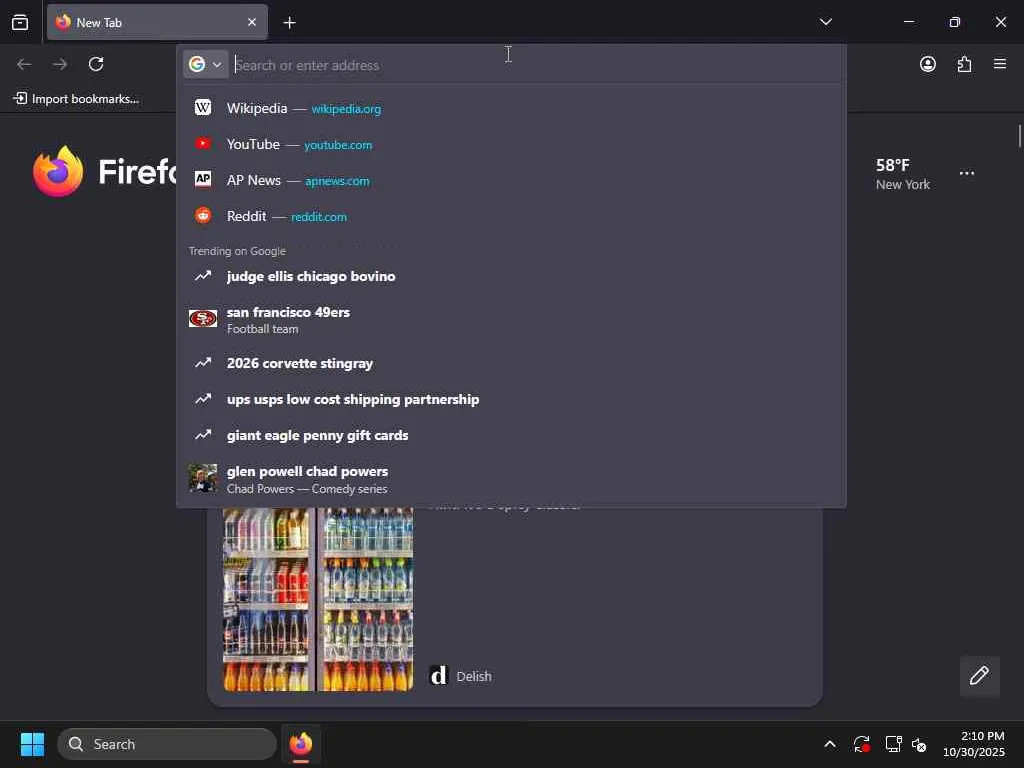This screenshot has width=1024, height=768.
Task: Click the Delish source label
Action: (474, 677)
